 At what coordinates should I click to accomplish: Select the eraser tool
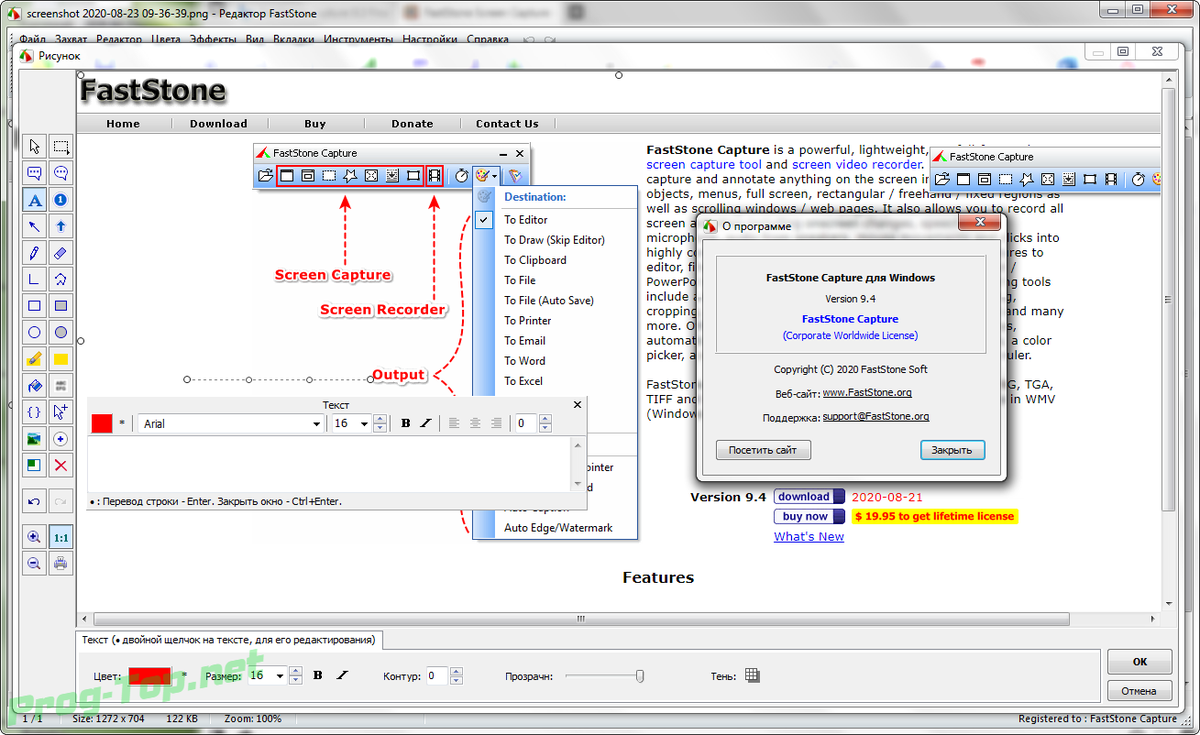(x=61, y=253)
